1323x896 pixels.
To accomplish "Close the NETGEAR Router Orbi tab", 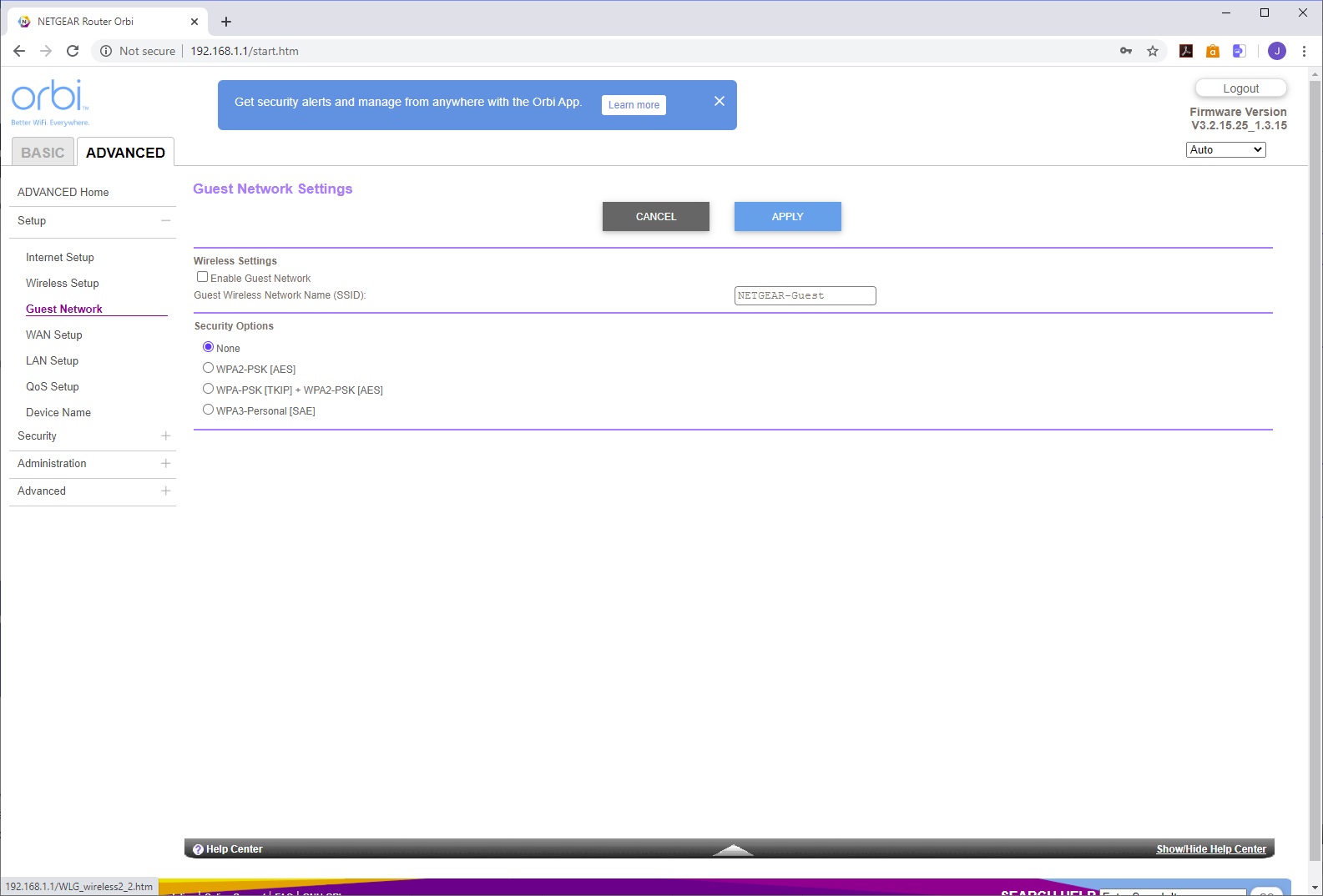I will point(194,22).
